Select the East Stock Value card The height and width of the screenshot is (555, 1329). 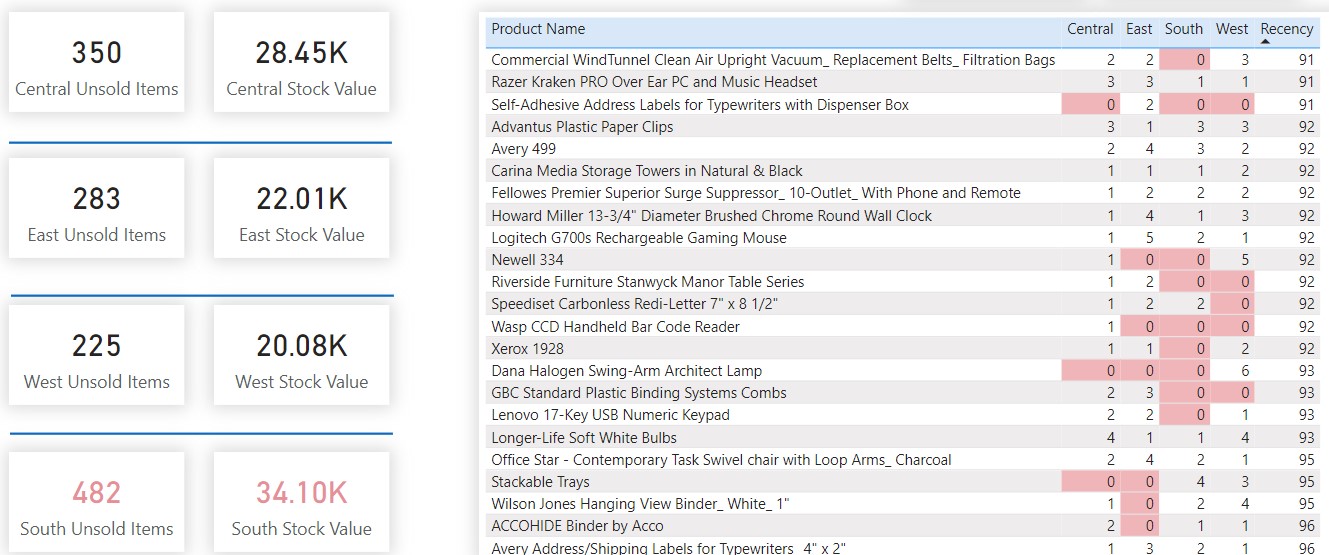pyautogui.click(x=301, y=208)
